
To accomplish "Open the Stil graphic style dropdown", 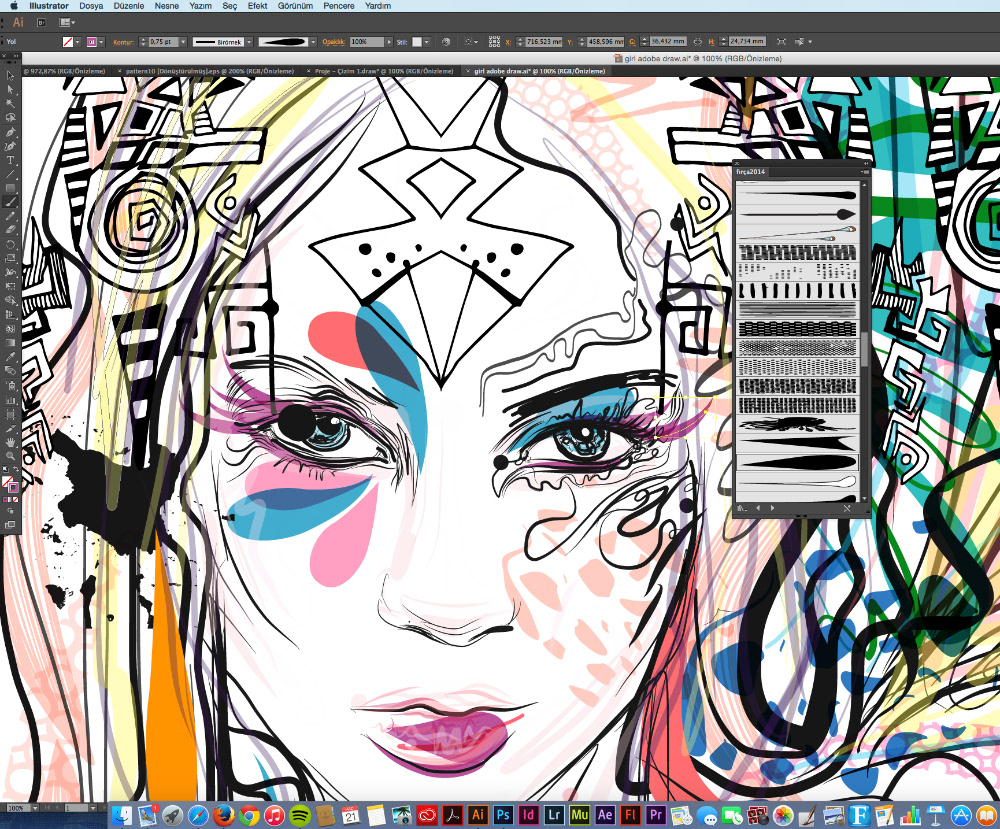I will pos(427,42).
